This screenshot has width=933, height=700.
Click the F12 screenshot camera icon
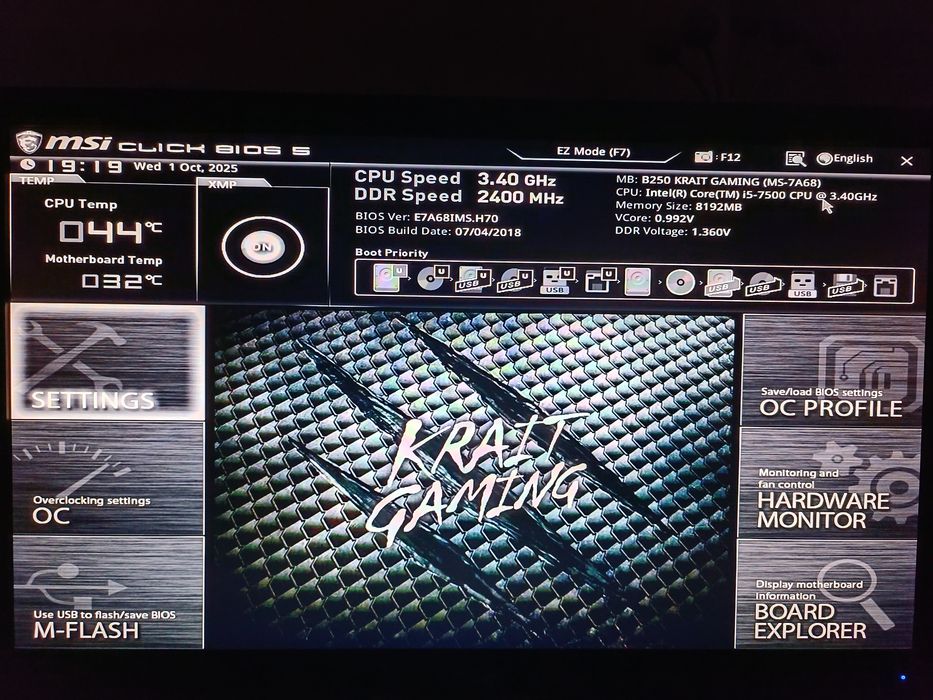point(703,157)
